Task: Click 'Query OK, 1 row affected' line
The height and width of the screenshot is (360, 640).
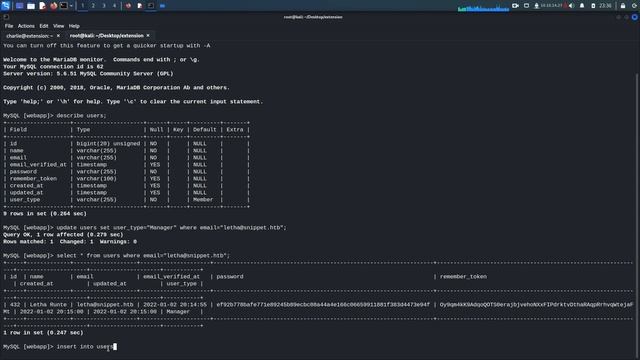Action: (63, 235)
